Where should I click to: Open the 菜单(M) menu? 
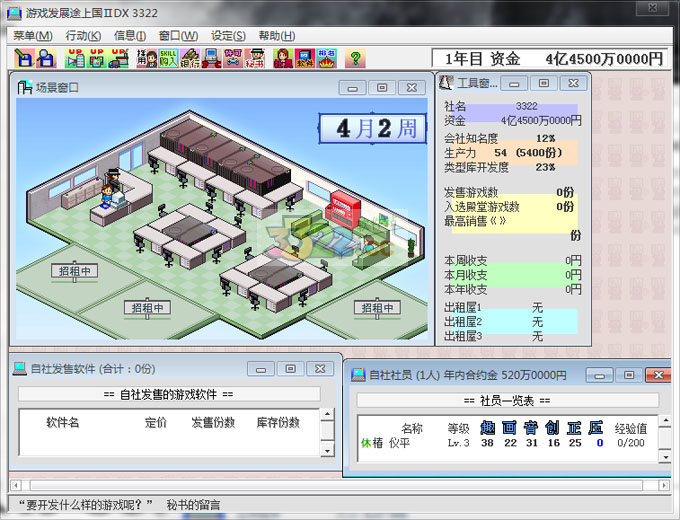coord(33,36)
